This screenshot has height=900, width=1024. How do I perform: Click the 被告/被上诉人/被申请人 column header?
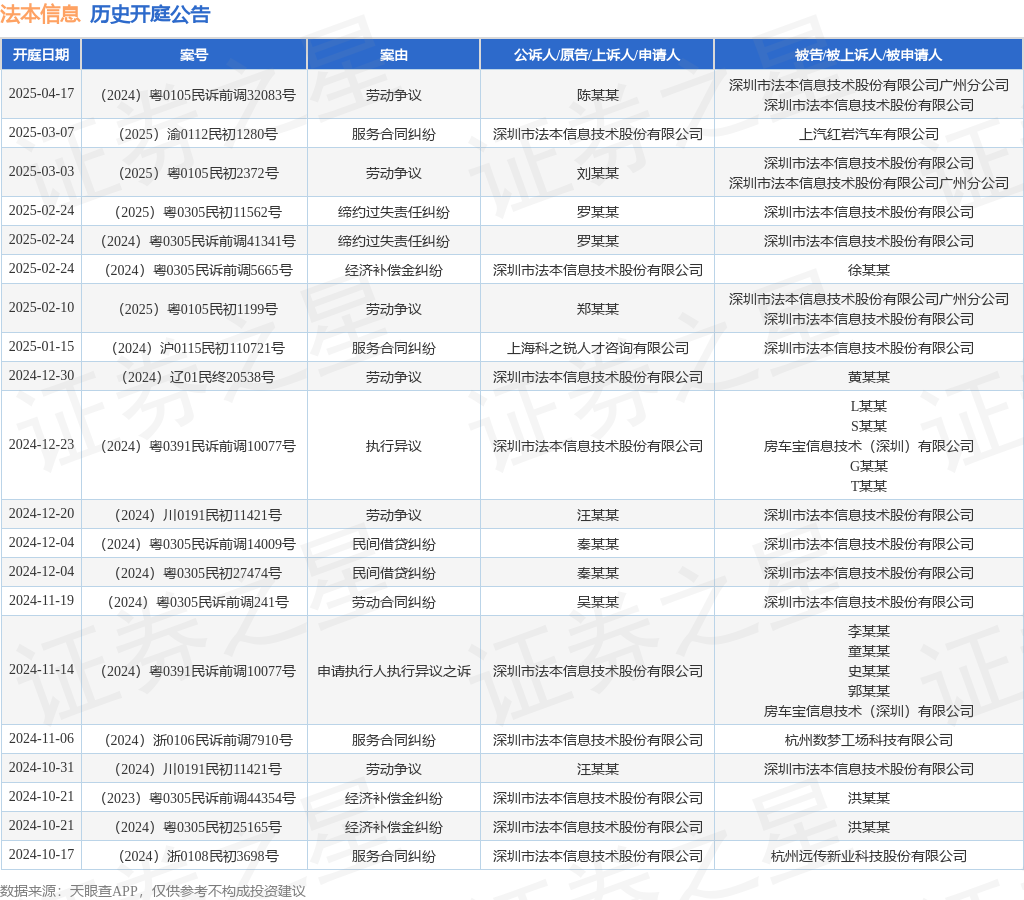869,55
